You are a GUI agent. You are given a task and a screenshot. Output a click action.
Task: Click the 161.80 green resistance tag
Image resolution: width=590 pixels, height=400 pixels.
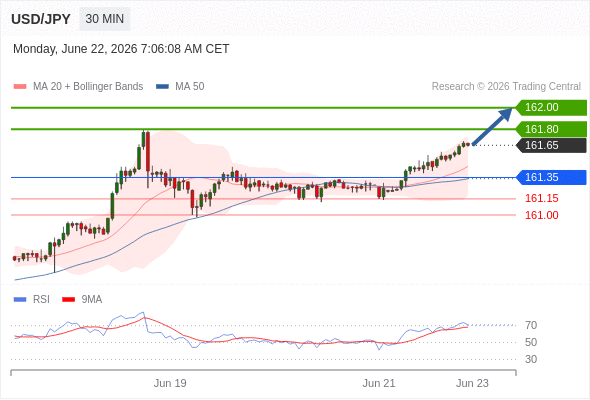(551, 129)
